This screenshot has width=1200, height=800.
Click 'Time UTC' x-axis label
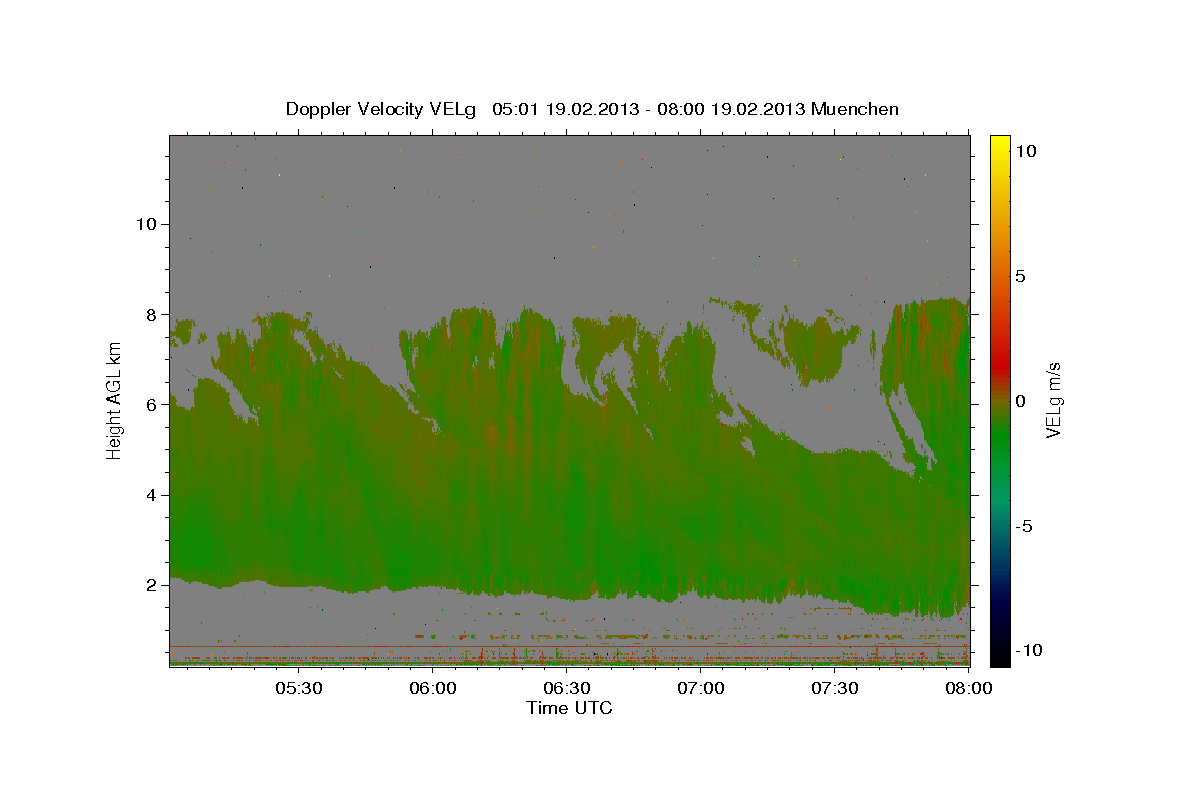click(569, 708)
